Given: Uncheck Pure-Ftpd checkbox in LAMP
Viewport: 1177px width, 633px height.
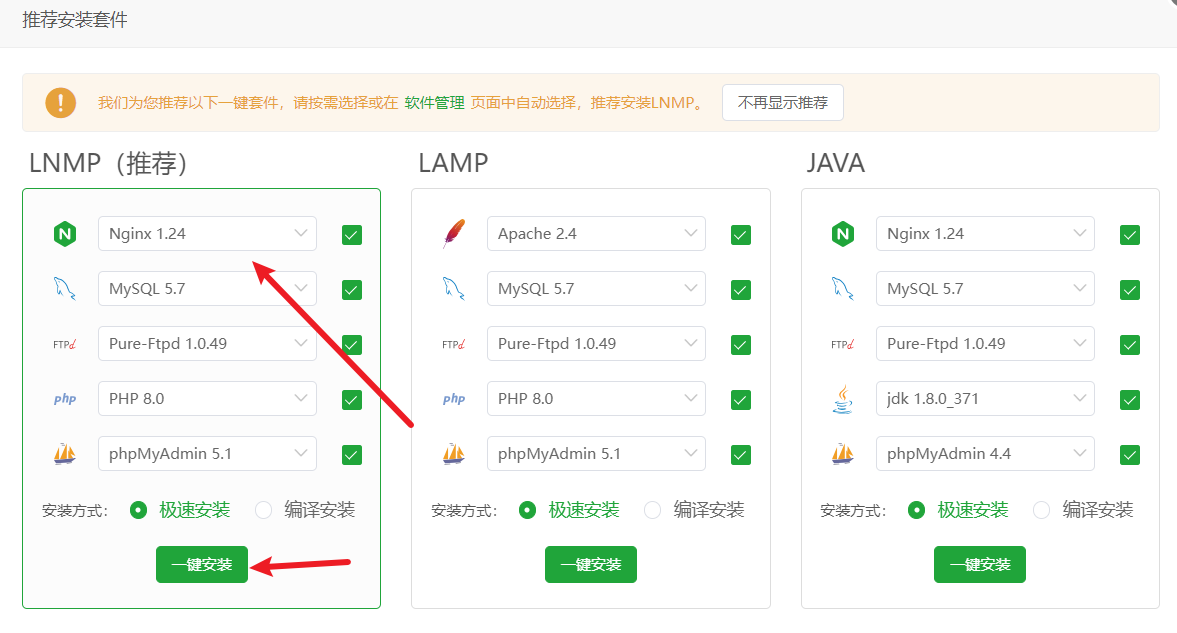Looking at the screenshot, I should [x=741, y=345].
